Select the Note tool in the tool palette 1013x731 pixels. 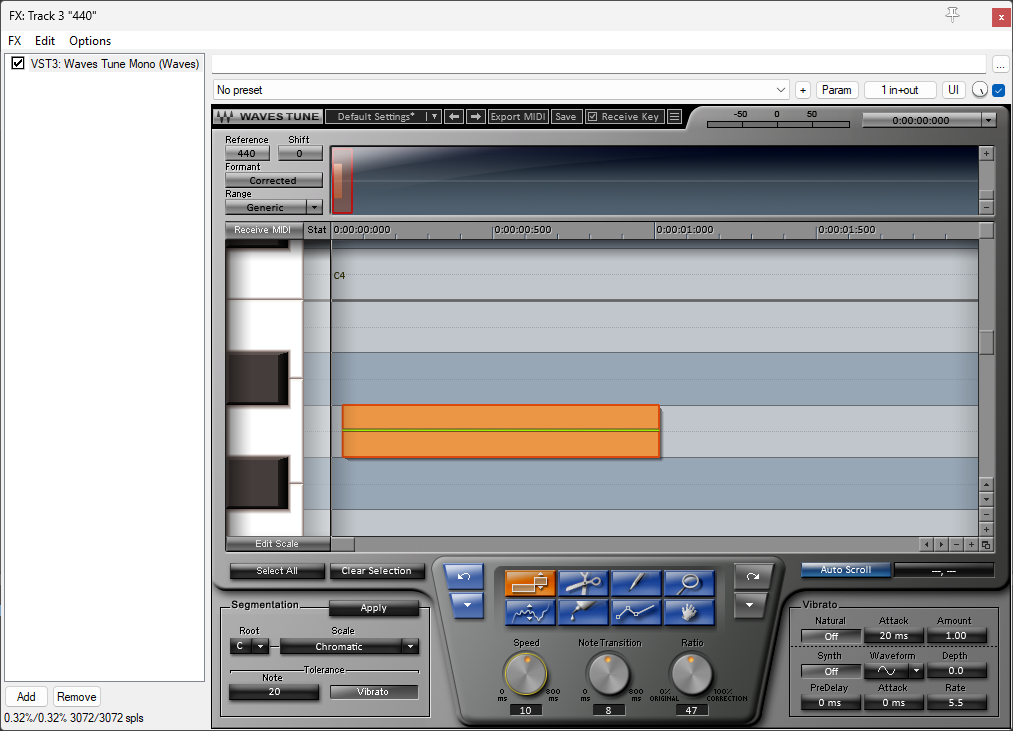point(530,583)
